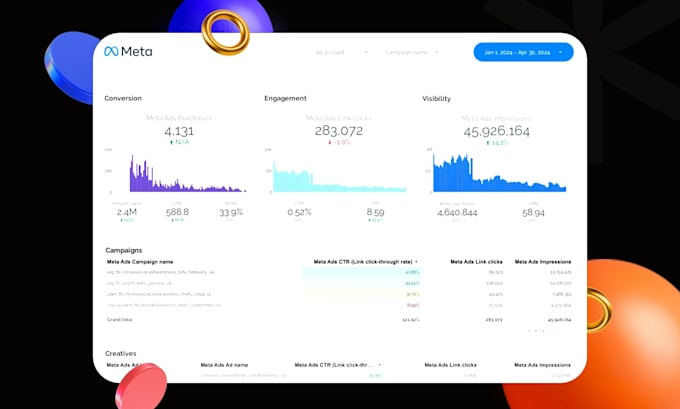Sort Campaigns table by Meta Ads Impressions
The height and width of the screenshot is (409, 680).
pyautogui.click(x=543, y=262)
